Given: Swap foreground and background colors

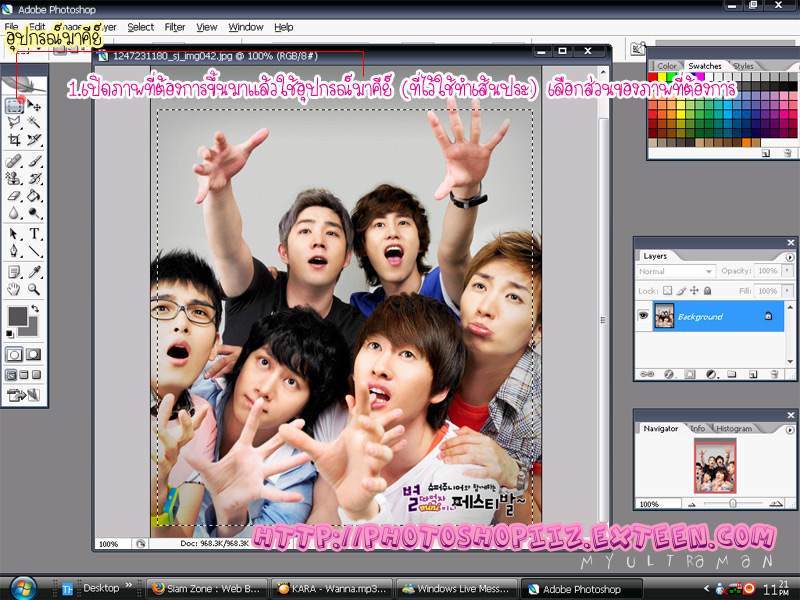Looking at the screenshot, I should (x=35, y=308).
